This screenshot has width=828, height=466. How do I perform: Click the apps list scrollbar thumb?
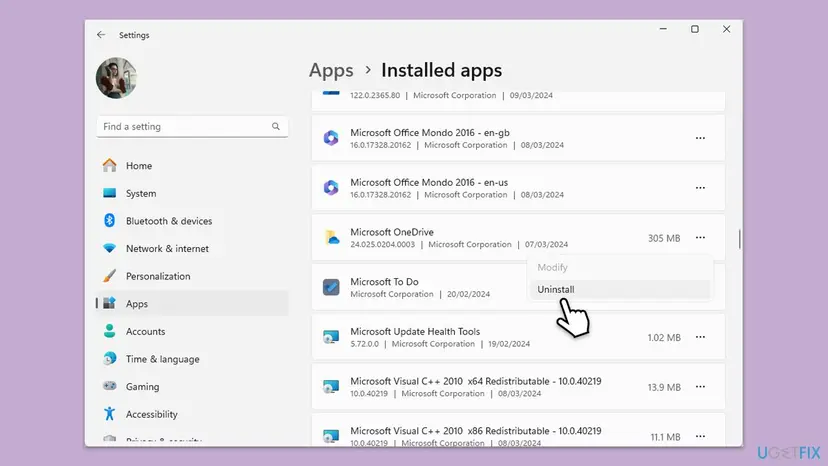739,239
